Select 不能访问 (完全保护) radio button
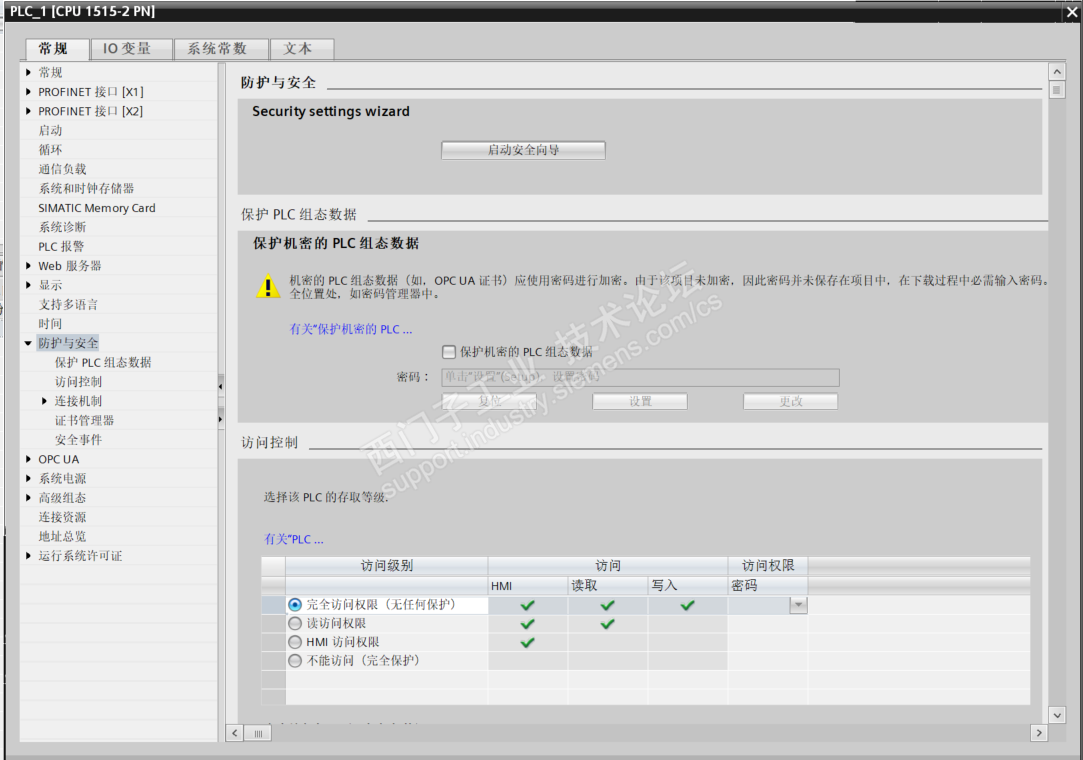The image size is (1083, 760). tap(295, 661)
